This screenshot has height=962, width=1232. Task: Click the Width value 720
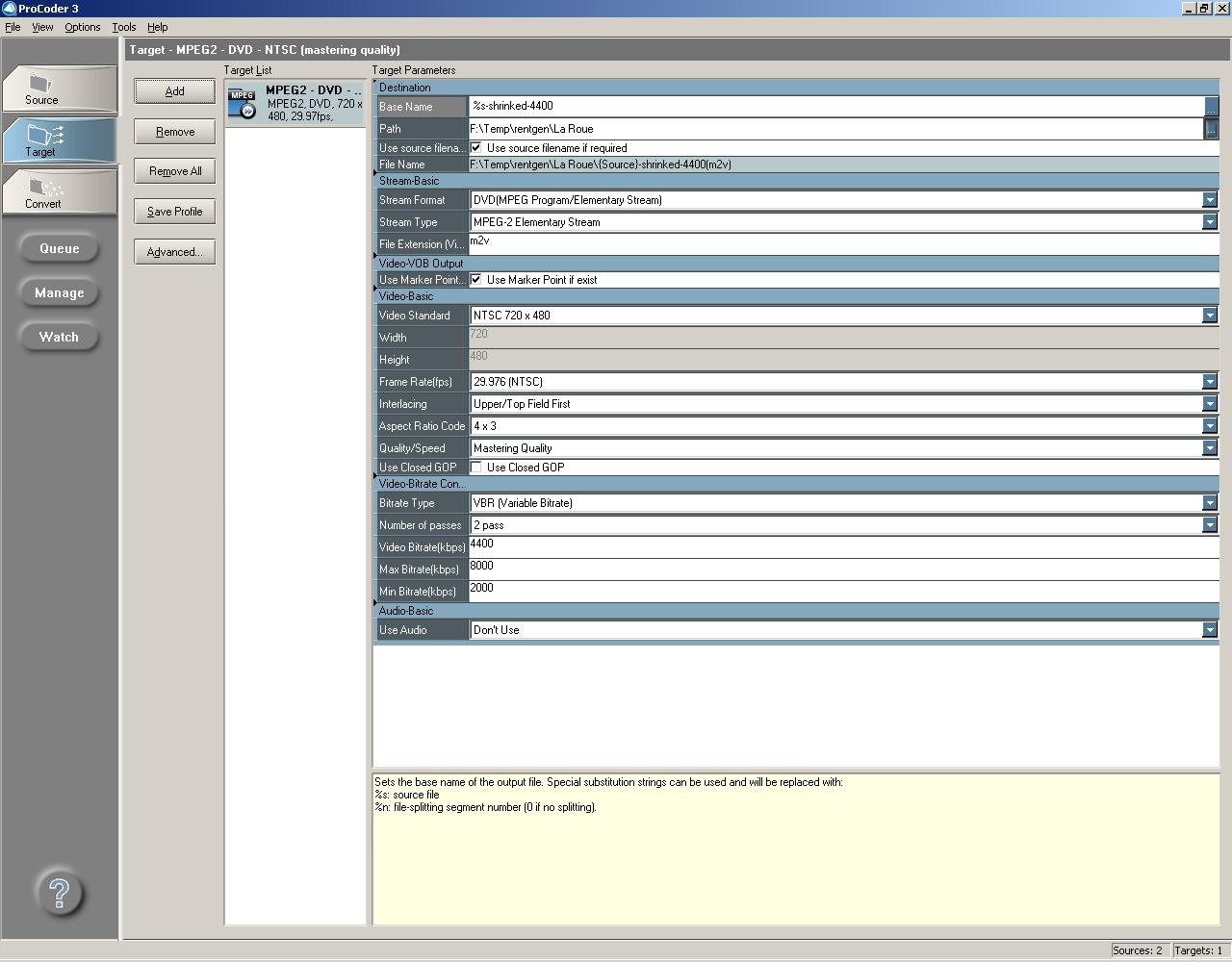478,334
